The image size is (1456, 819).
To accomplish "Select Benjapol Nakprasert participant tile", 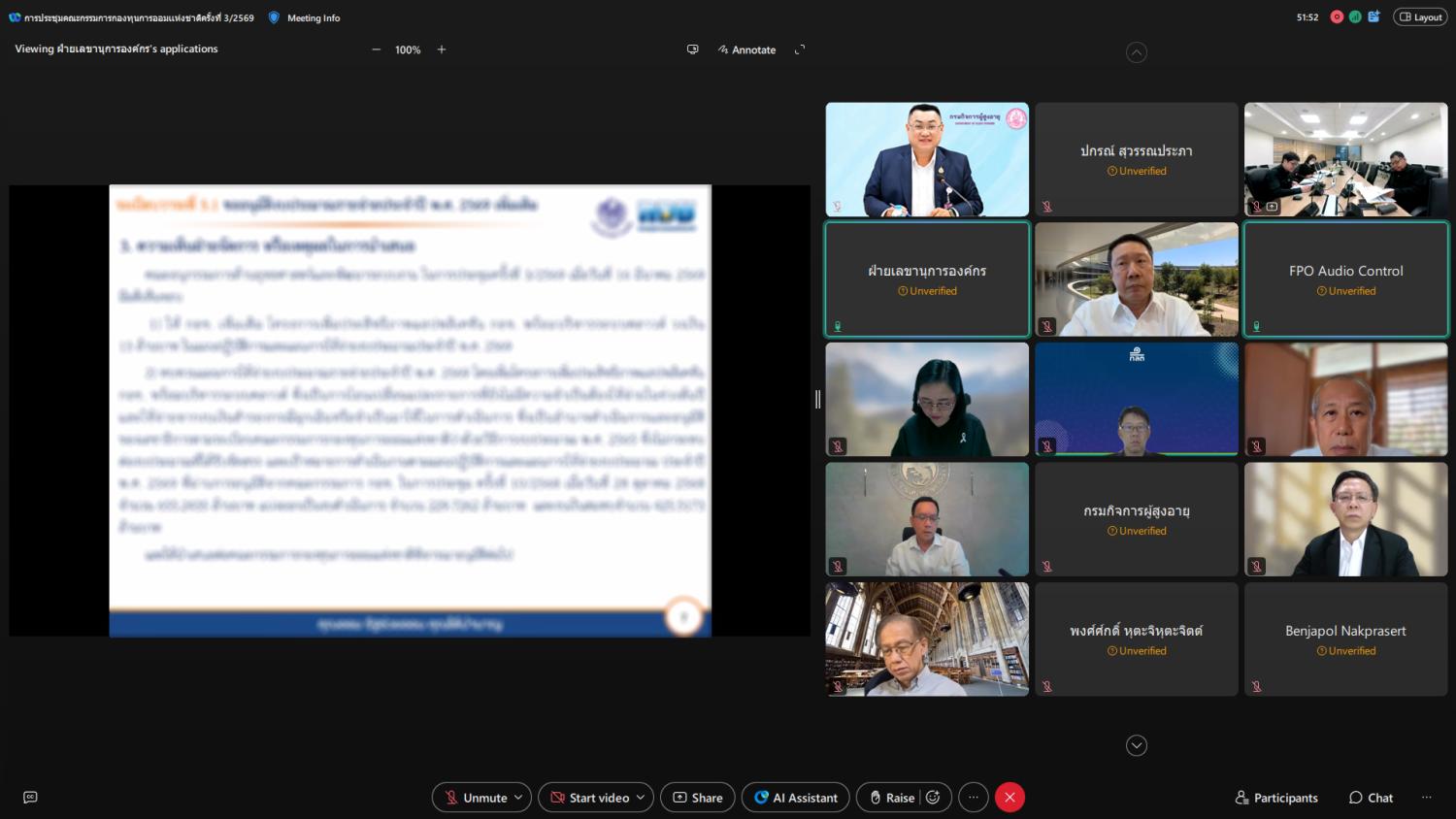I will (1345, 639).
